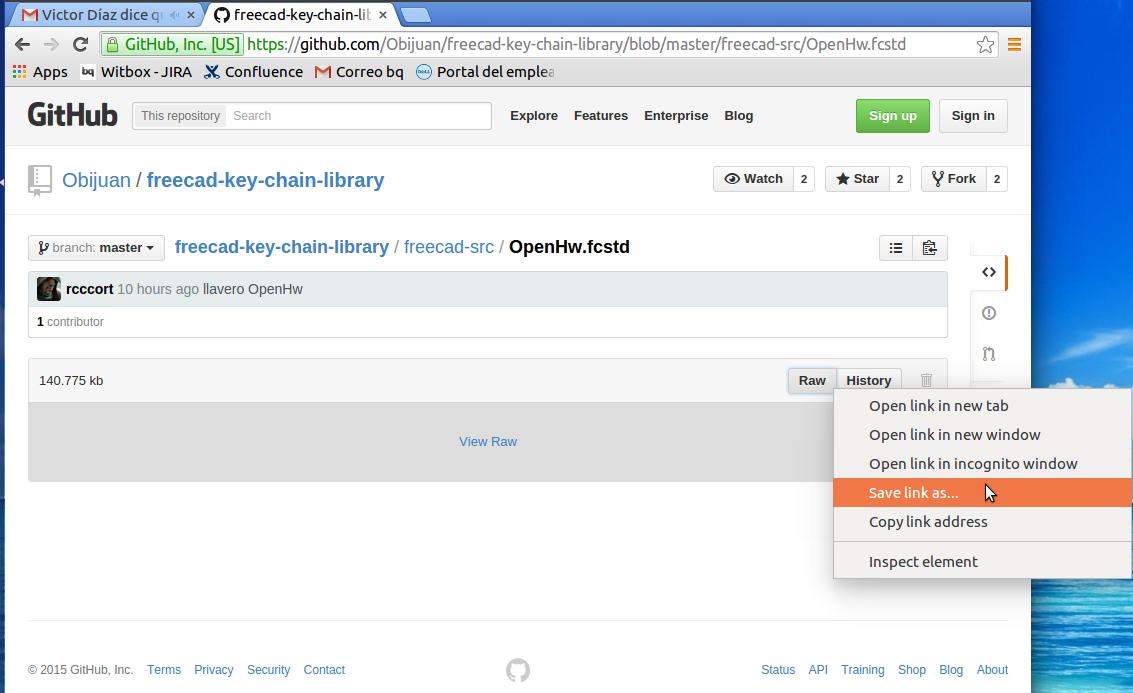Select Open link in new window
Viewport: 1133px width, 693px height.
(x=982, y=435)
